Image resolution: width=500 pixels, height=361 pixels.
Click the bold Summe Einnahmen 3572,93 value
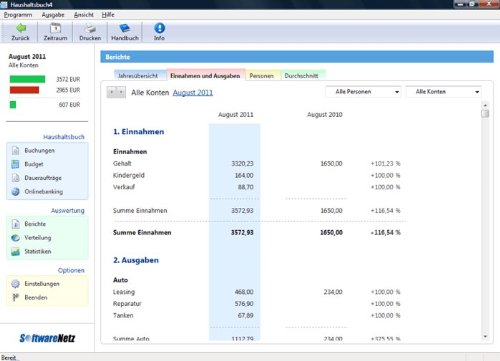tap(242, 232)
